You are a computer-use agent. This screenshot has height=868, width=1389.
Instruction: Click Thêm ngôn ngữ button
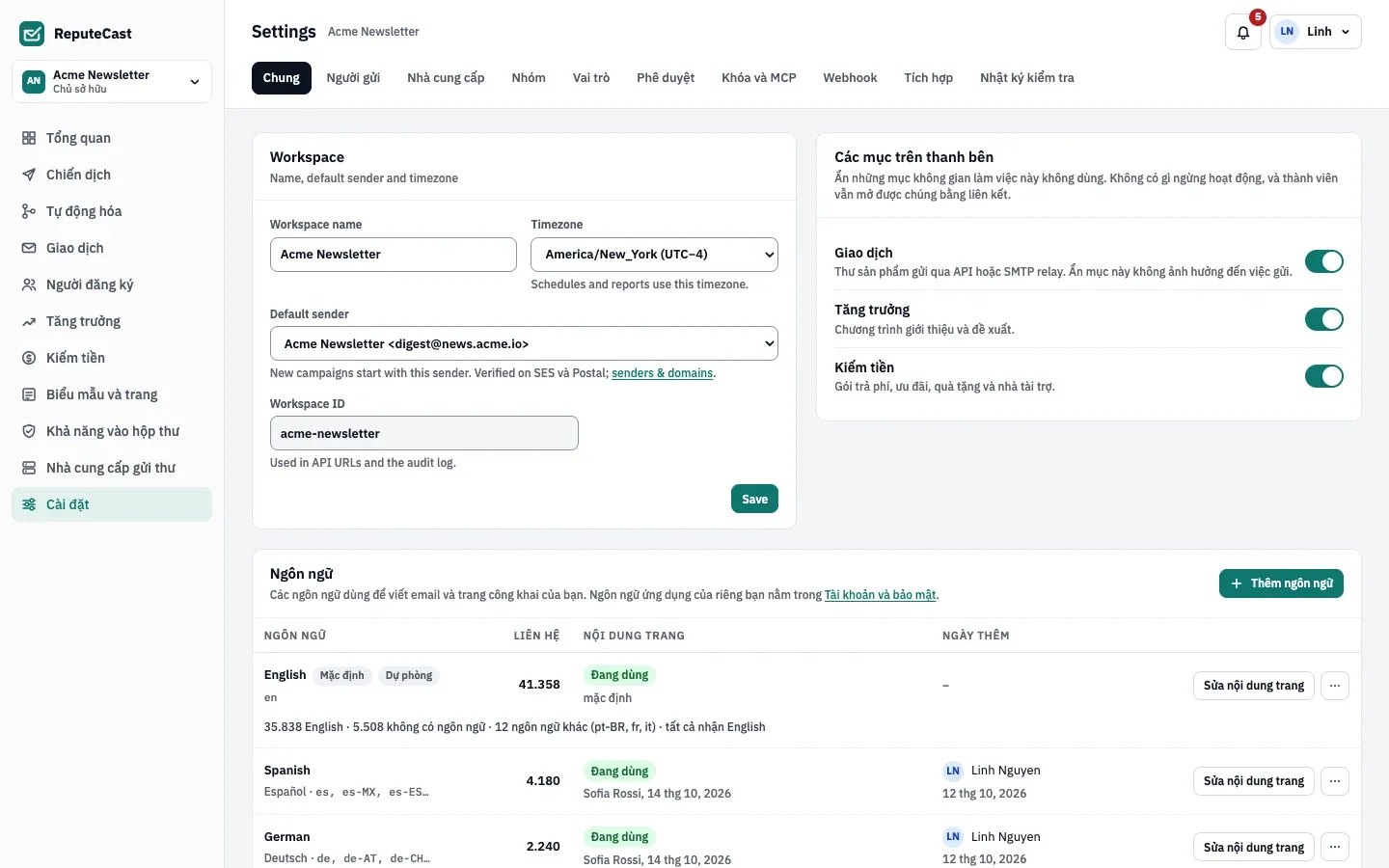pyautogui.click(x=1281, y=583)
